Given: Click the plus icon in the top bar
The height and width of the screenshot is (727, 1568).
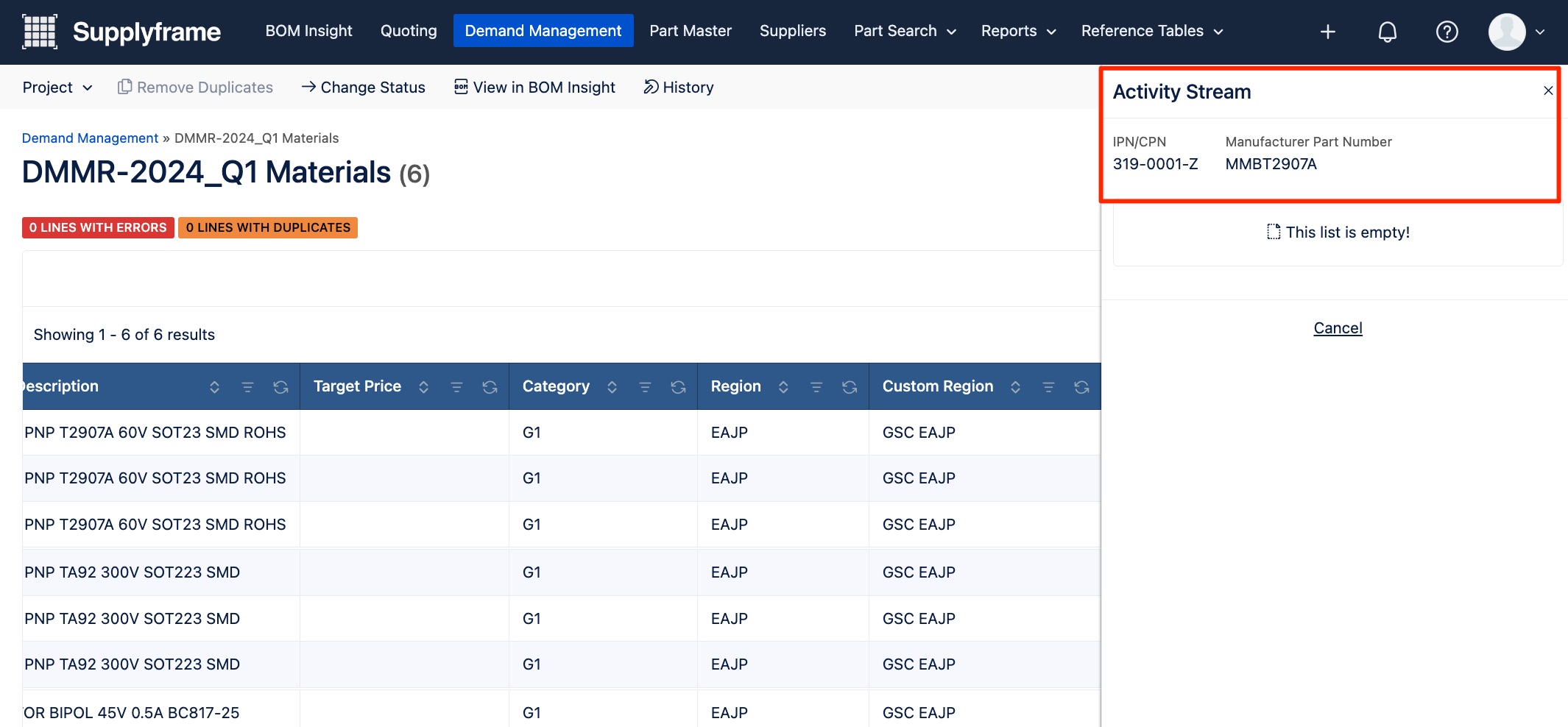Looking at the screenshot, I should click(1328, 32).
